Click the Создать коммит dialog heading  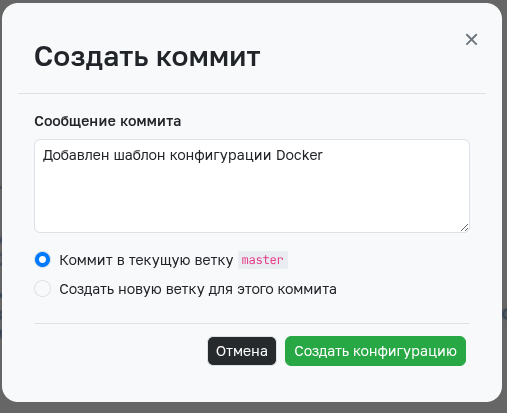tap(147, 57)
